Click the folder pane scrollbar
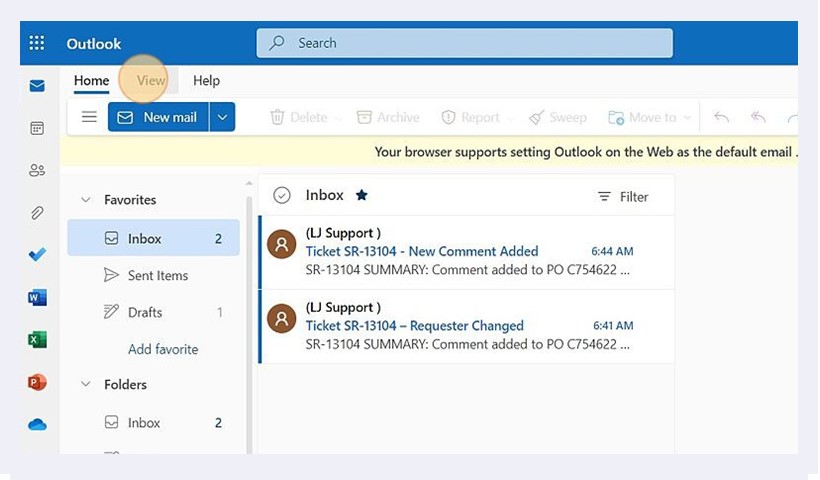Viewport: 820px width, 480px height. (249, 324)
